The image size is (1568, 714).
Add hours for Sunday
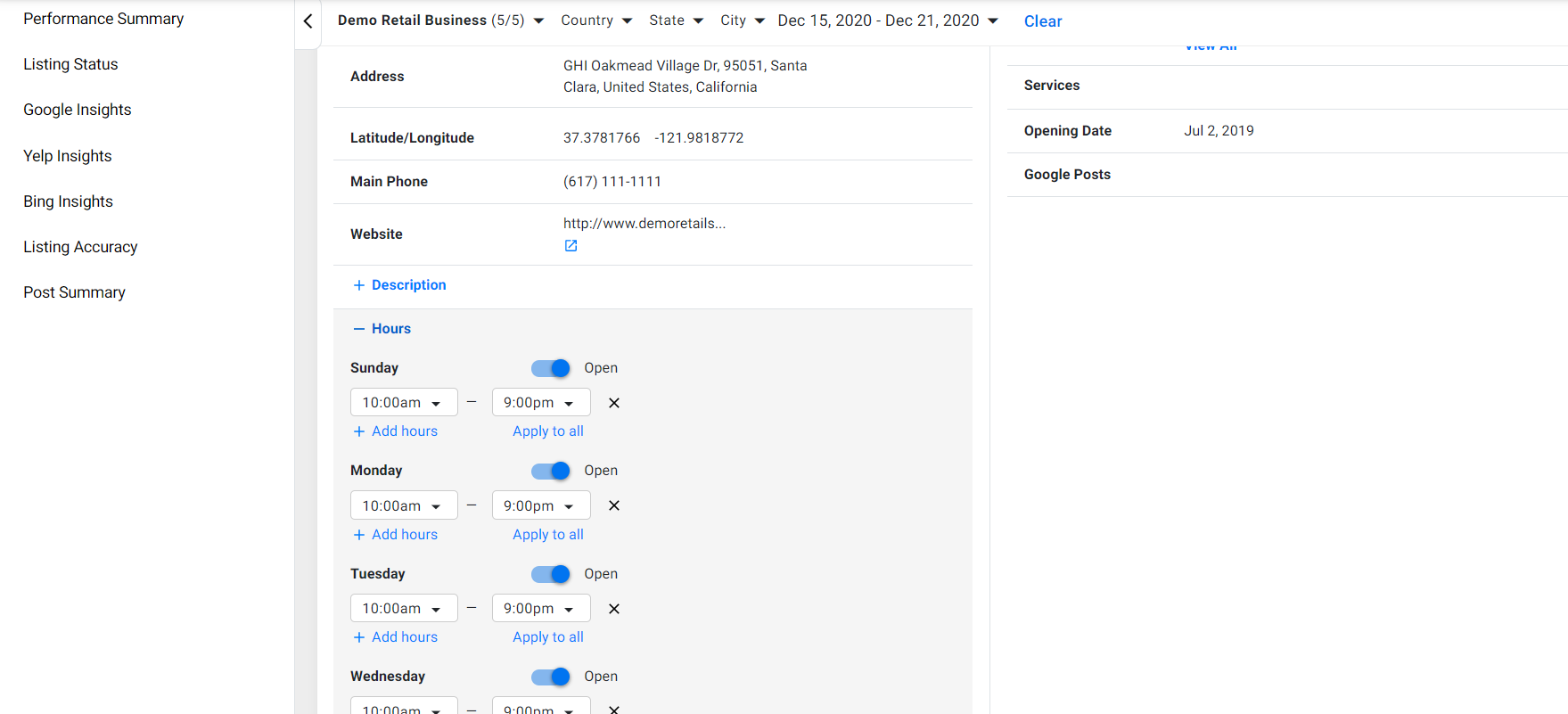tap(396, 431)
